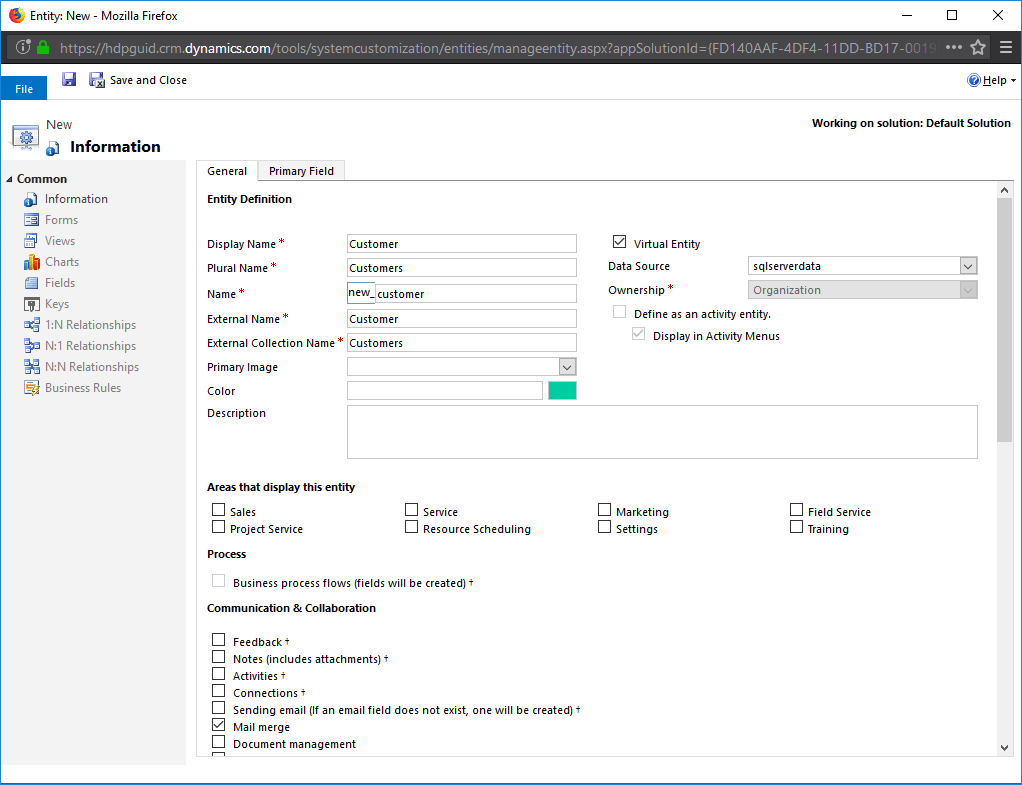
Task: Enable Sales area for this entity
Action: pos(218,509)
